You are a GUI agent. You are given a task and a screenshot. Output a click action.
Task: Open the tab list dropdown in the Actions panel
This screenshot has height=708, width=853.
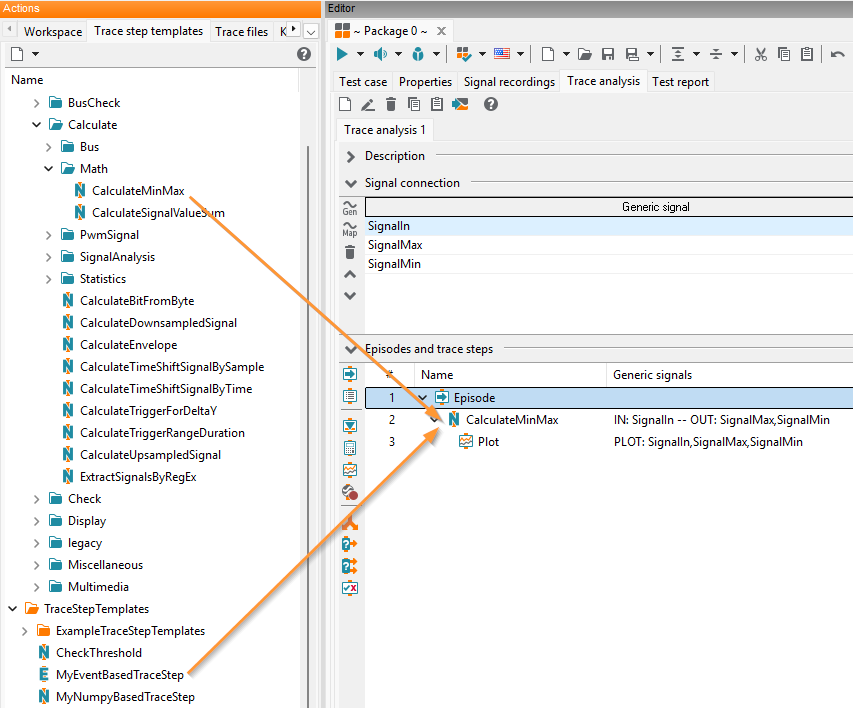(311, 32)
